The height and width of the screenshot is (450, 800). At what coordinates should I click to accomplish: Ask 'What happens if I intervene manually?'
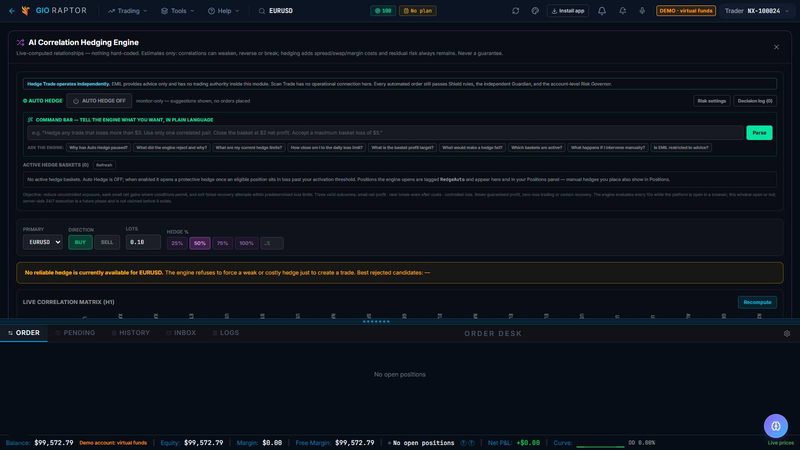click(x=608, y=147)
